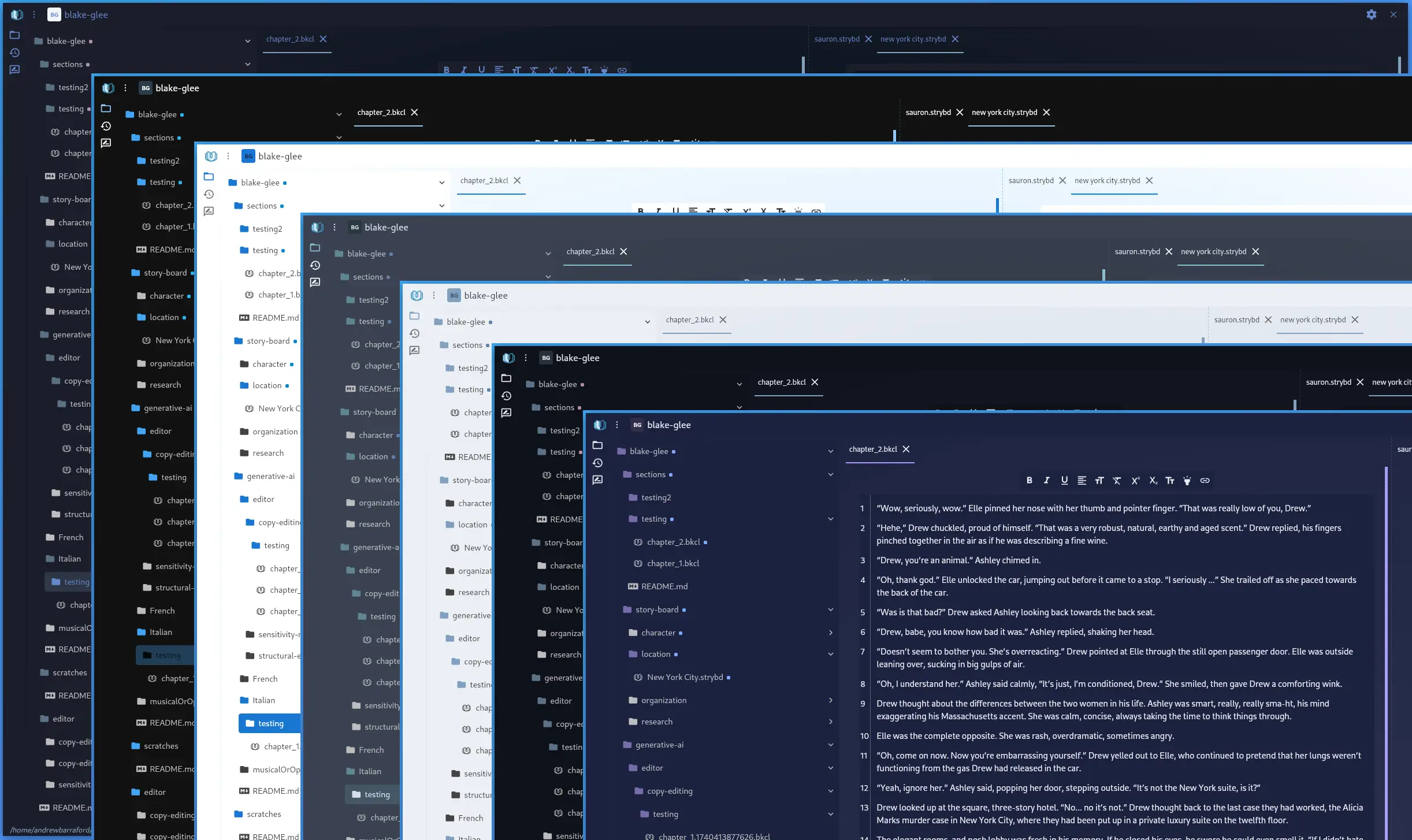Screen dimensions: 1412x840
Task: Toggle the version history panel
Action: (x=598, y=463)
